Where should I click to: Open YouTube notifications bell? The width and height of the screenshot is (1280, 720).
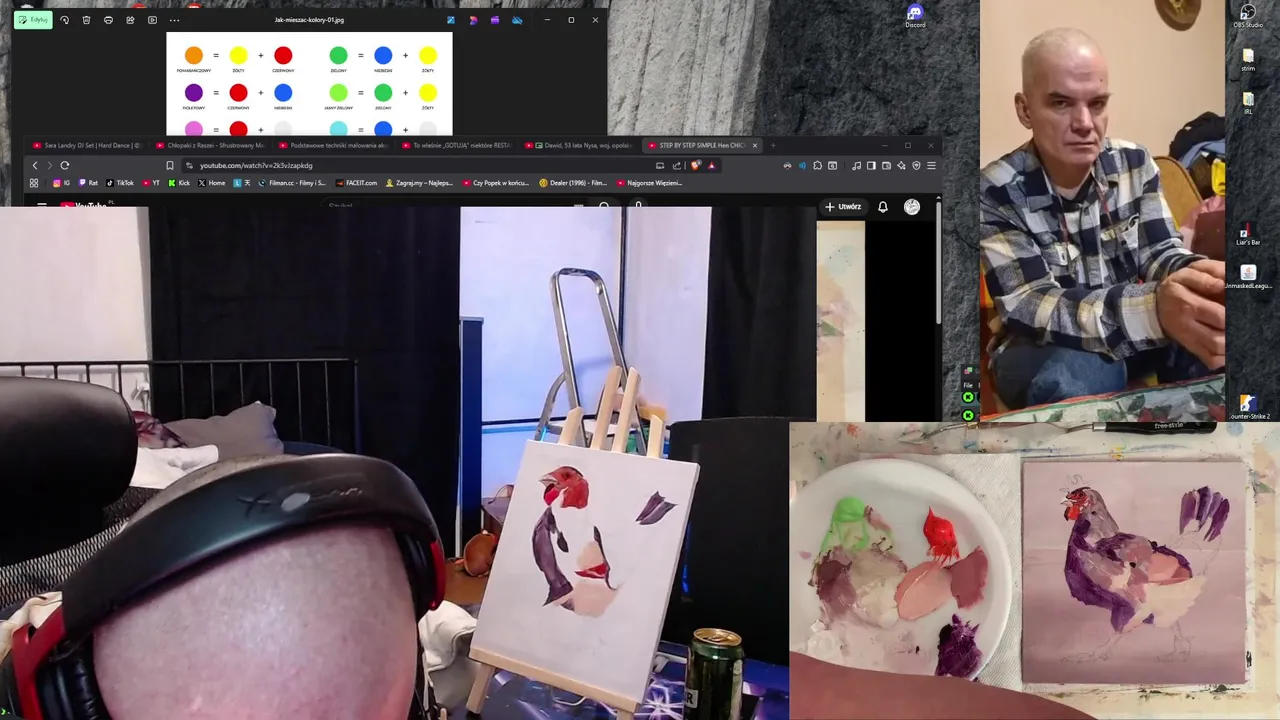[883, 207]
